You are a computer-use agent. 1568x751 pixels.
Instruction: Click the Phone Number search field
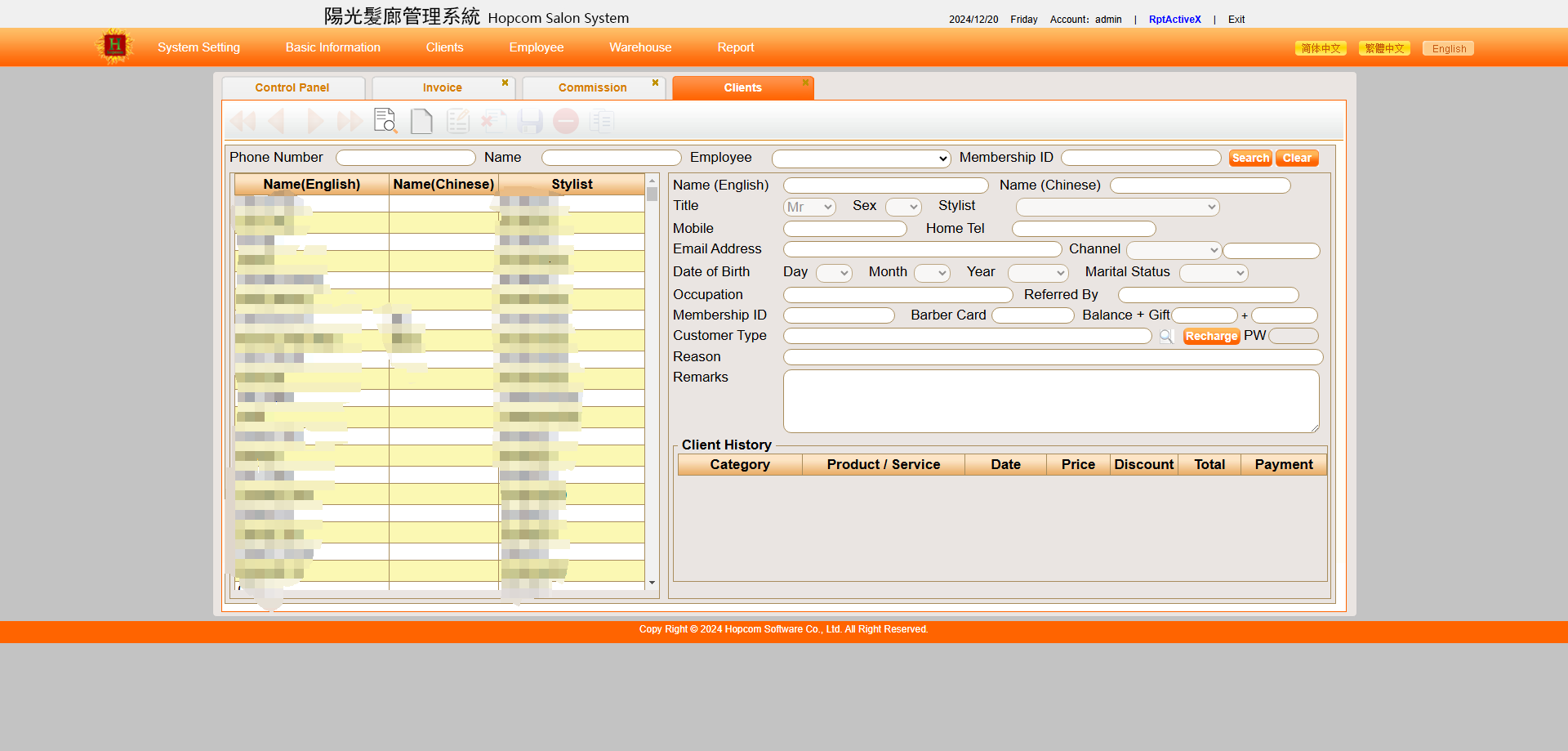point(405,158)
